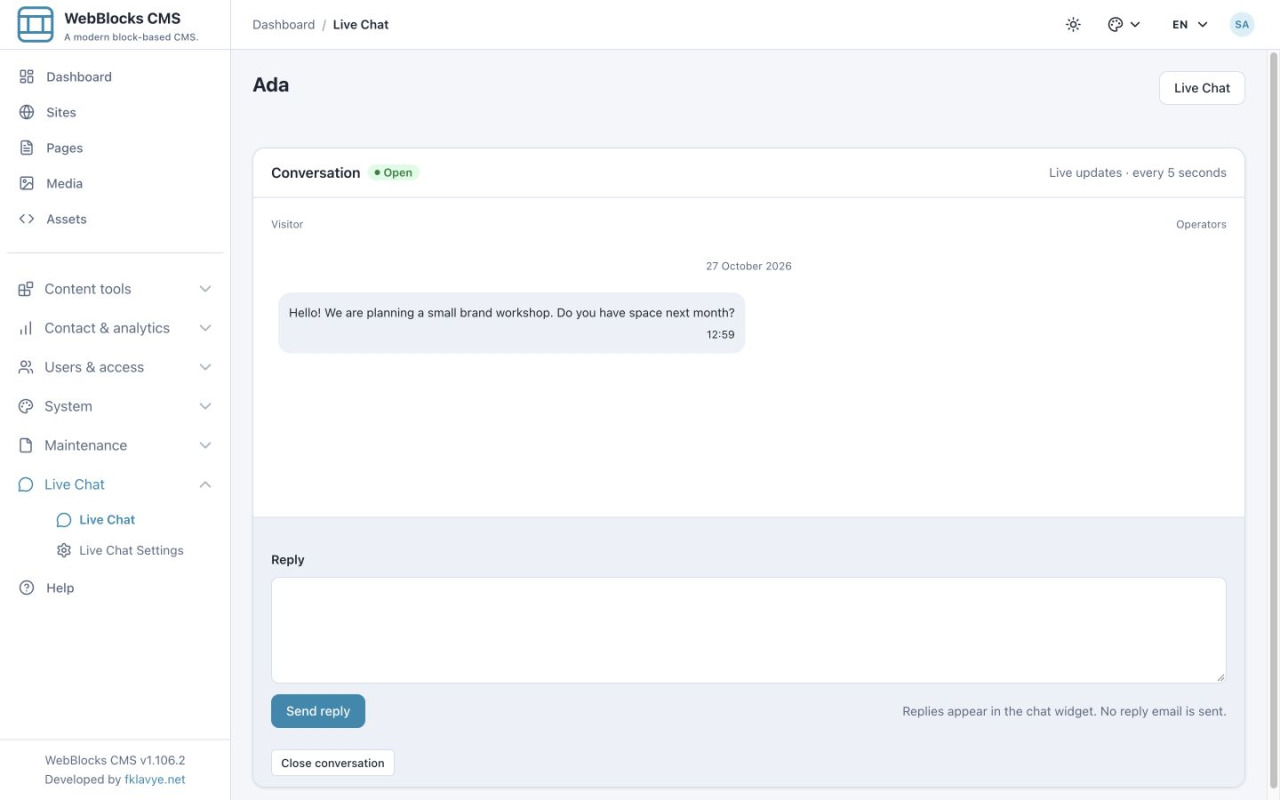Click the Live Chat button at top right
The image size is (1280, 800).
[x=1201, y=88]
